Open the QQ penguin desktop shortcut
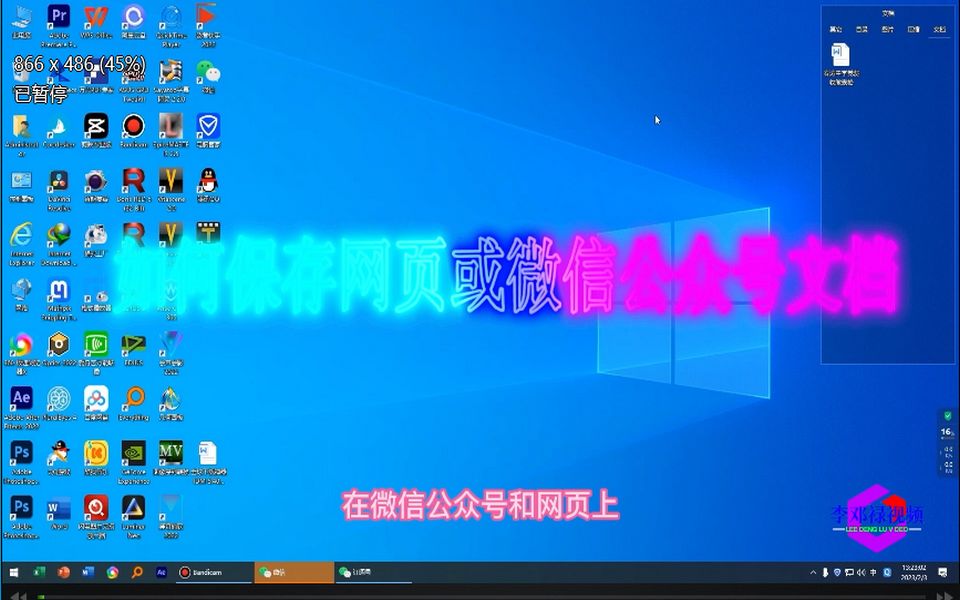960x600 pixels. click(x=206, y=181)
